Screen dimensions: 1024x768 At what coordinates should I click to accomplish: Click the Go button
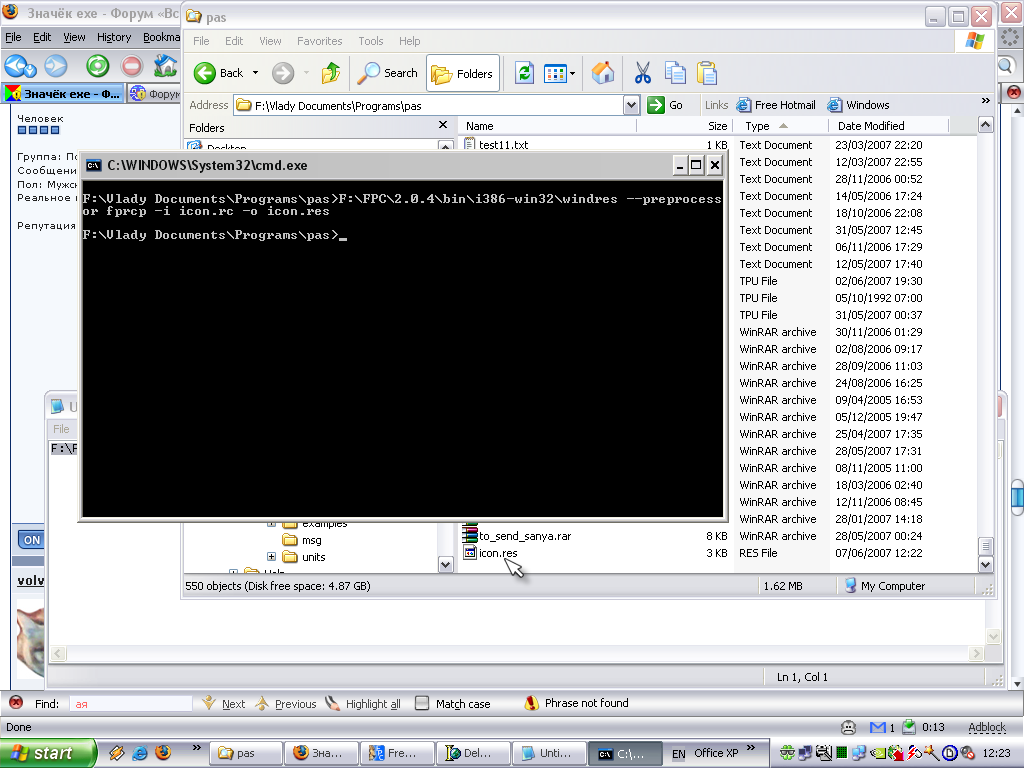coord(667,105)
